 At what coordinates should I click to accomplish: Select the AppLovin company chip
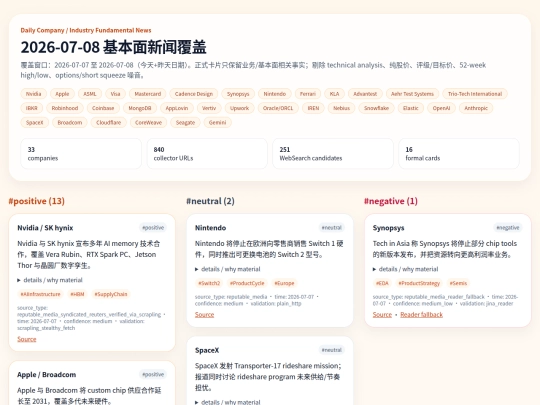177,108
